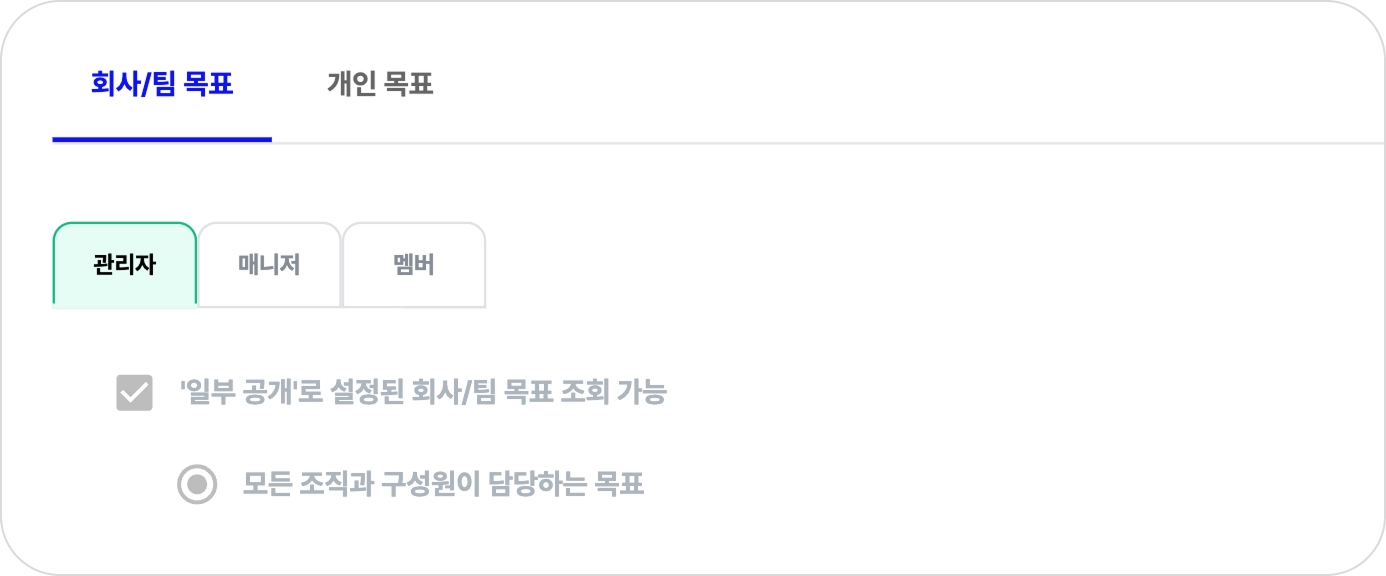Click the gray checkmark icon
Screen dimensions: 1386x576
point(135,393)
